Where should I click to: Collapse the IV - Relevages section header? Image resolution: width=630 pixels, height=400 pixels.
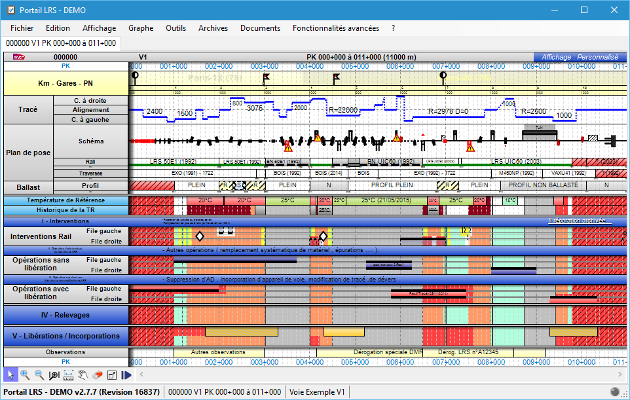click(65, 314)
